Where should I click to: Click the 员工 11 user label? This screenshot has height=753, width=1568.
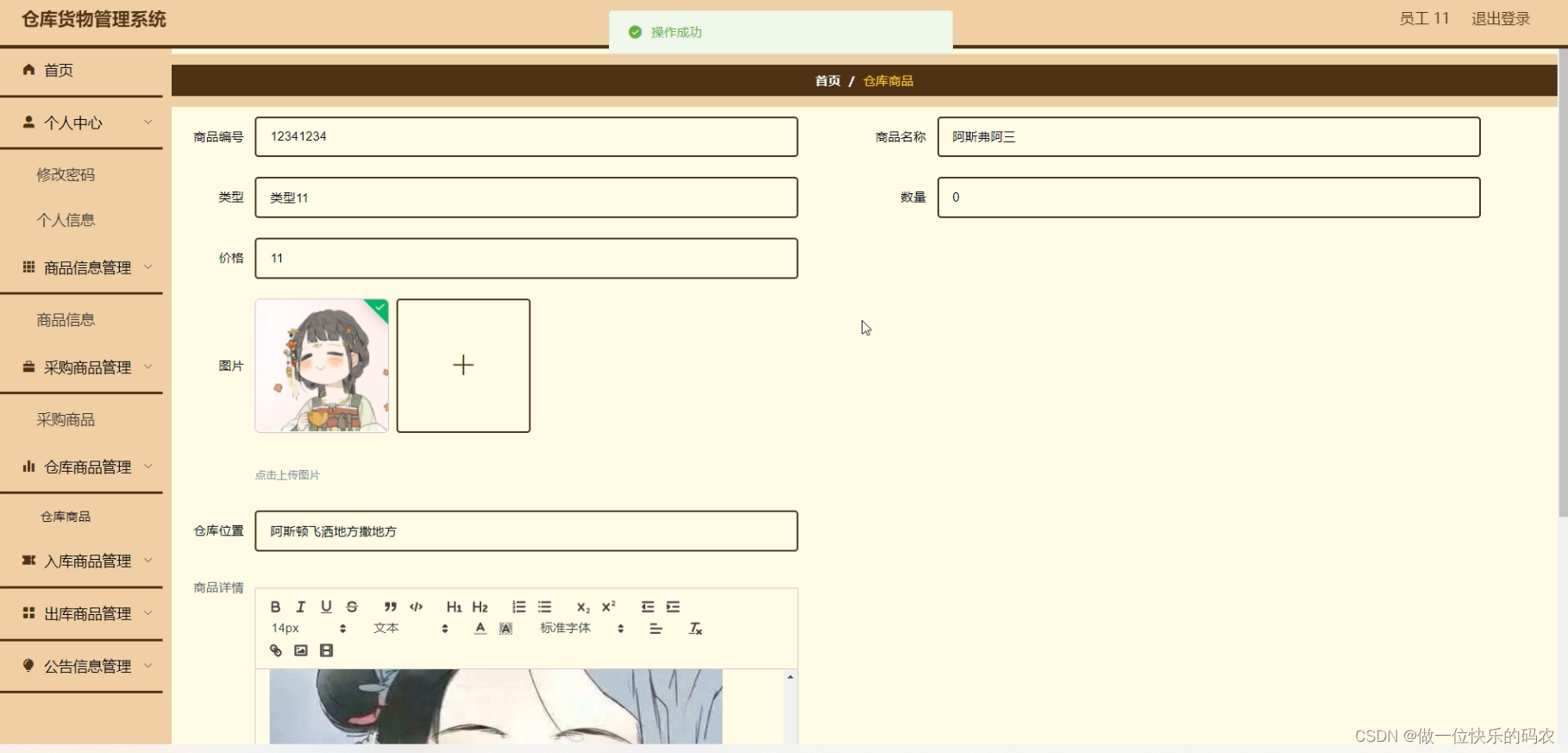(x=1424, y=19)
